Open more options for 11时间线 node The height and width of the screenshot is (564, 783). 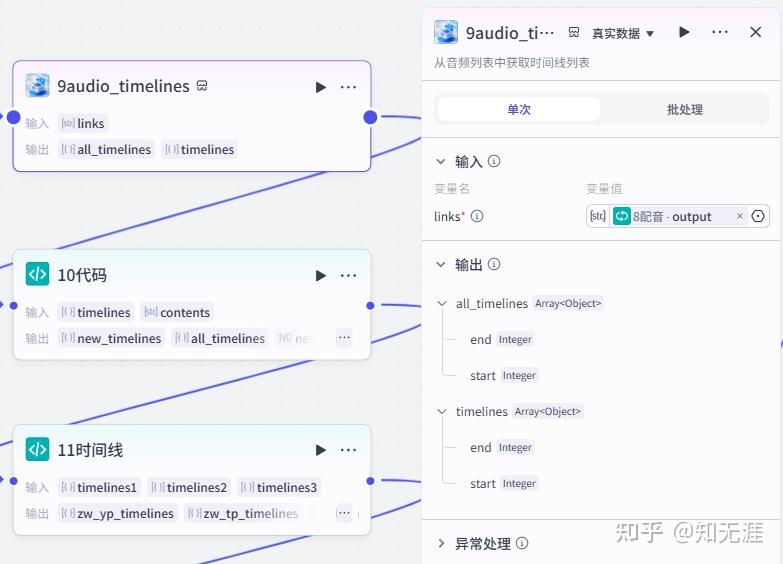348,450
